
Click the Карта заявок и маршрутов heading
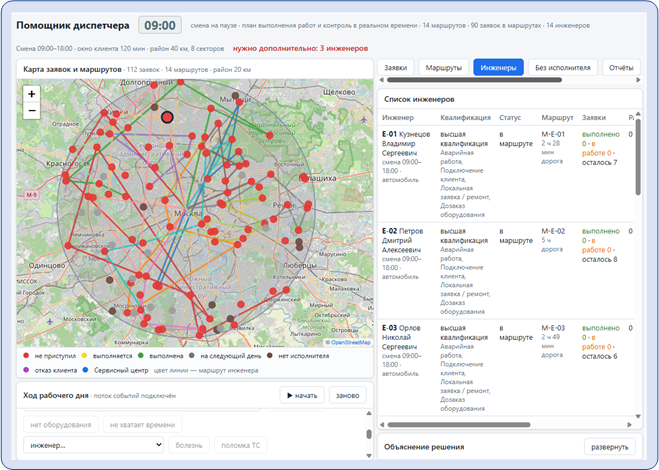coord(72,69)
